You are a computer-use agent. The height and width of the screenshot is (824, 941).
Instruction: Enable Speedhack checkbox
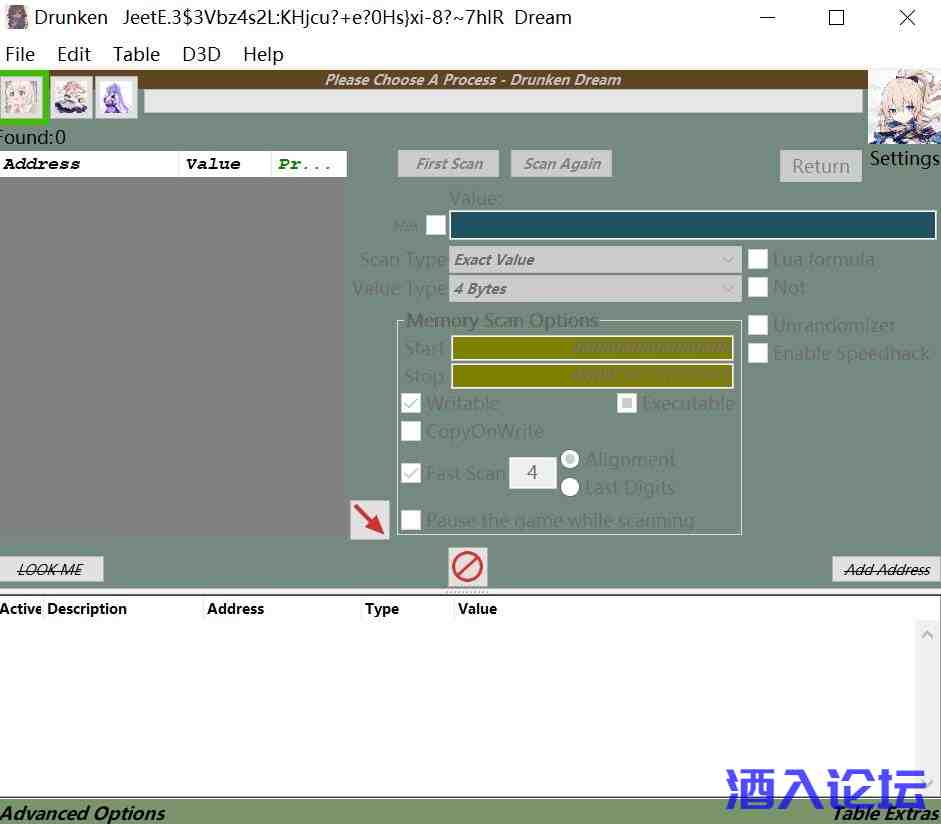point(758,353)
